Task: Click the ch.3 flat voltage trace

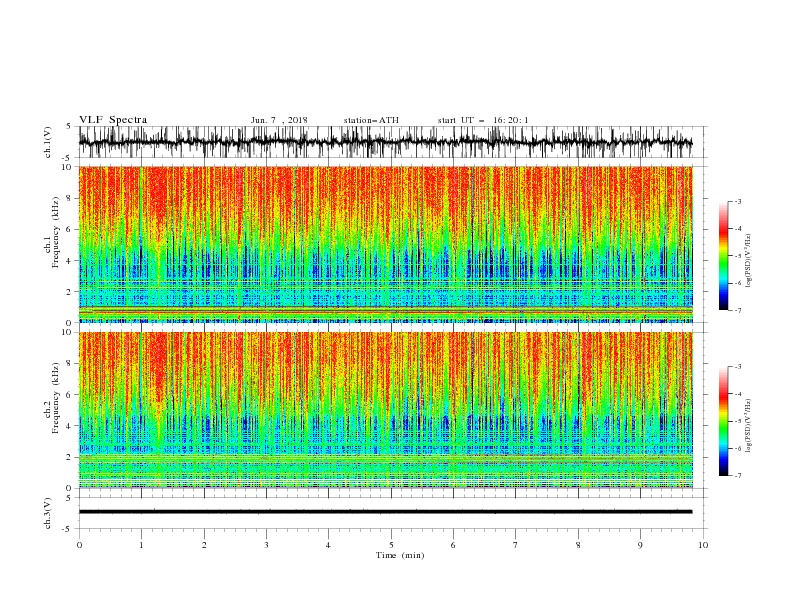Action: click(x=385, y=512)
